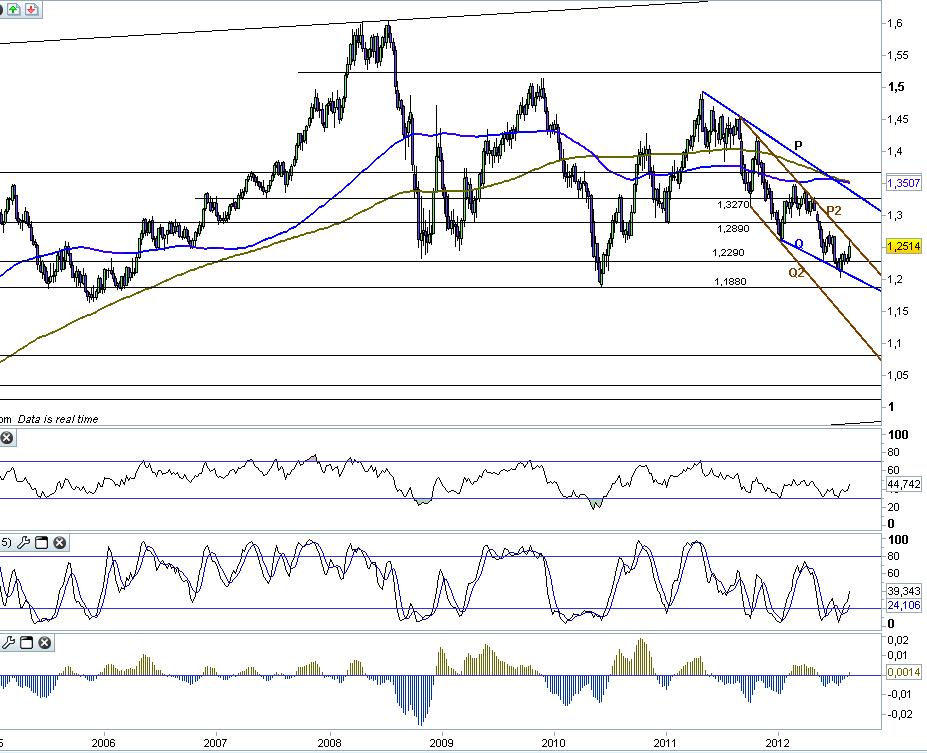Click the green up-arrow icon on price chart
The width and height of the screenshot is (927, 753).
click(x=15, y=9)
